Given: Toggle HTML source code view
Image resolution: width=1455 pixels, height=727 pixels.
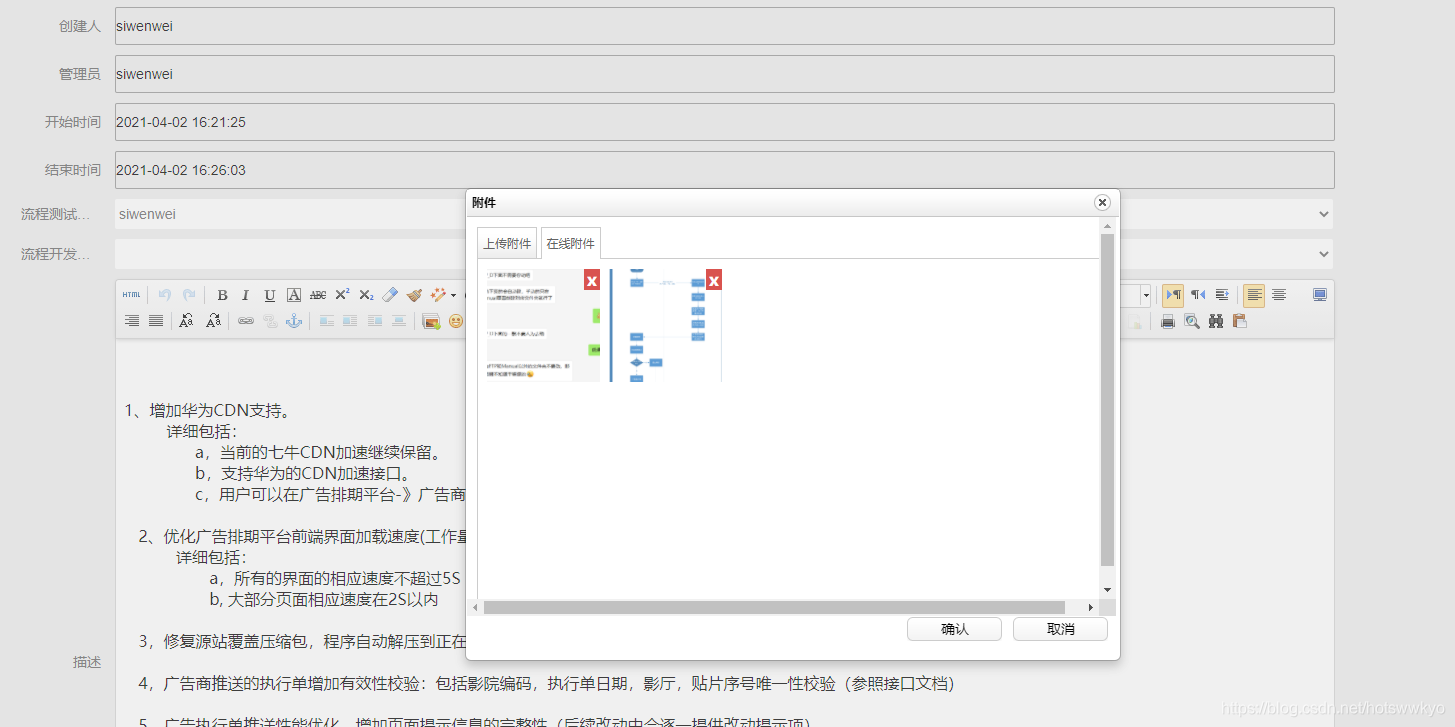Looking at the screenshot, I should coord(131,294).
